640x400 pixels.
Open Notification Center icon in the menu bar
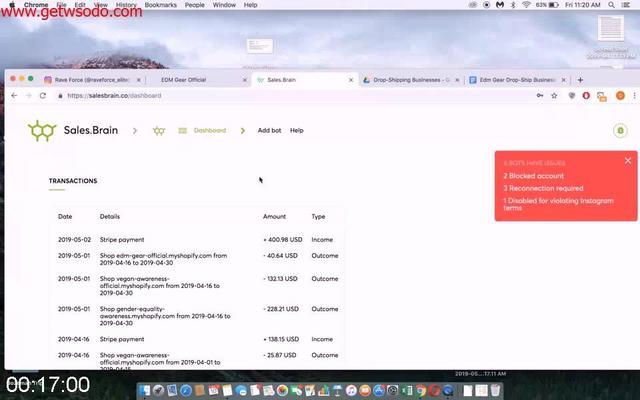pyautogui.click(x=626, y=5)
